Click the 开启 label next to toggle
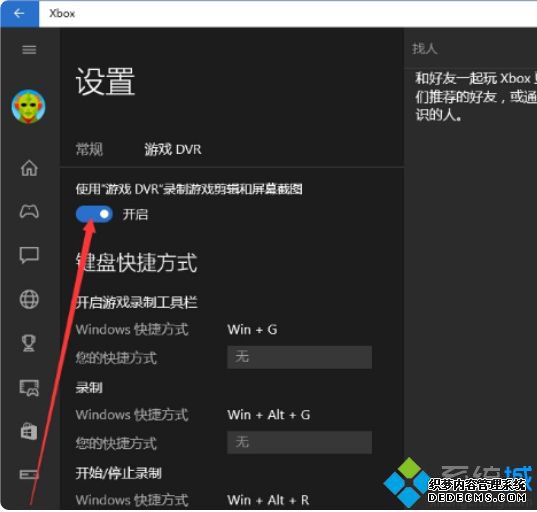Screen dimensions: 537x512 click(135, 215)
